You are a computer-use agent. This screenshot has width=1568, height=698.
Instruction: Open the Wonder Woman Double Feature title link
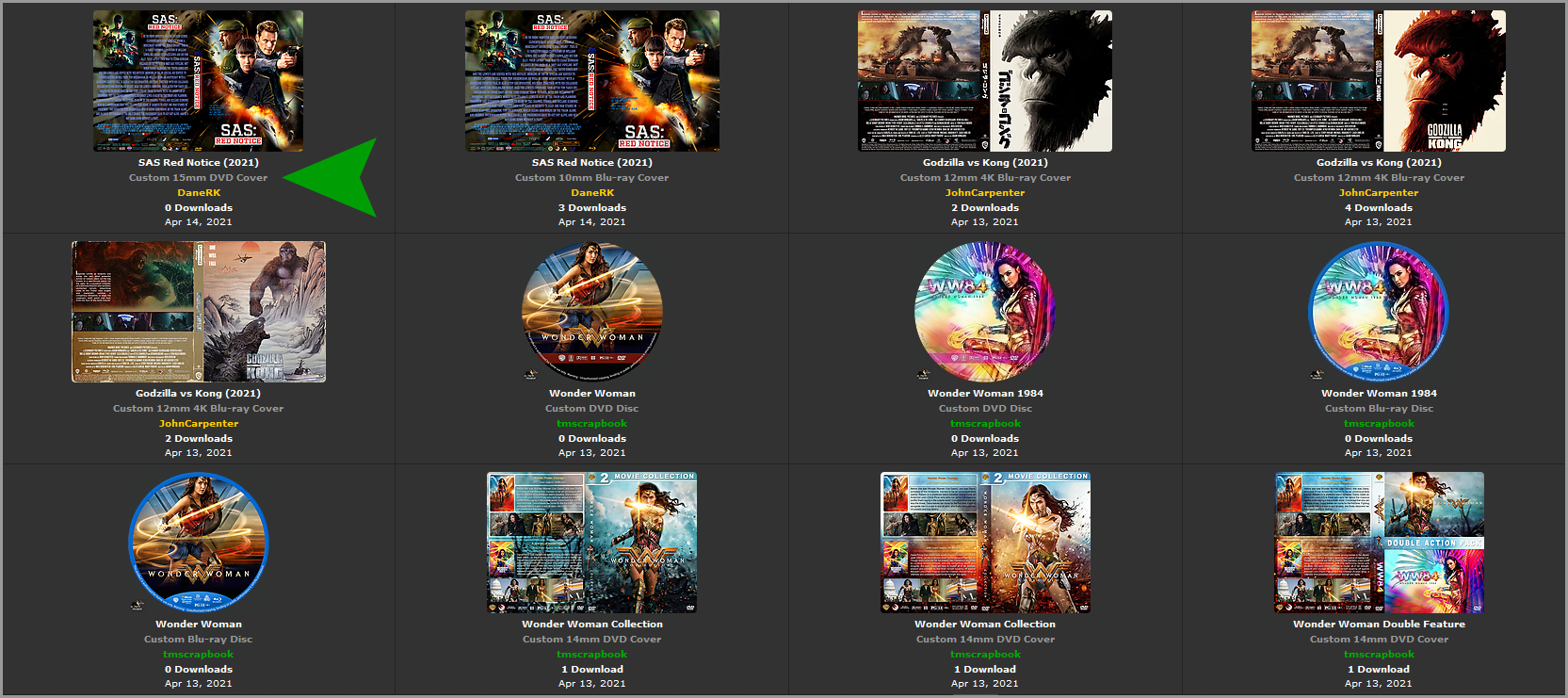1378,624
